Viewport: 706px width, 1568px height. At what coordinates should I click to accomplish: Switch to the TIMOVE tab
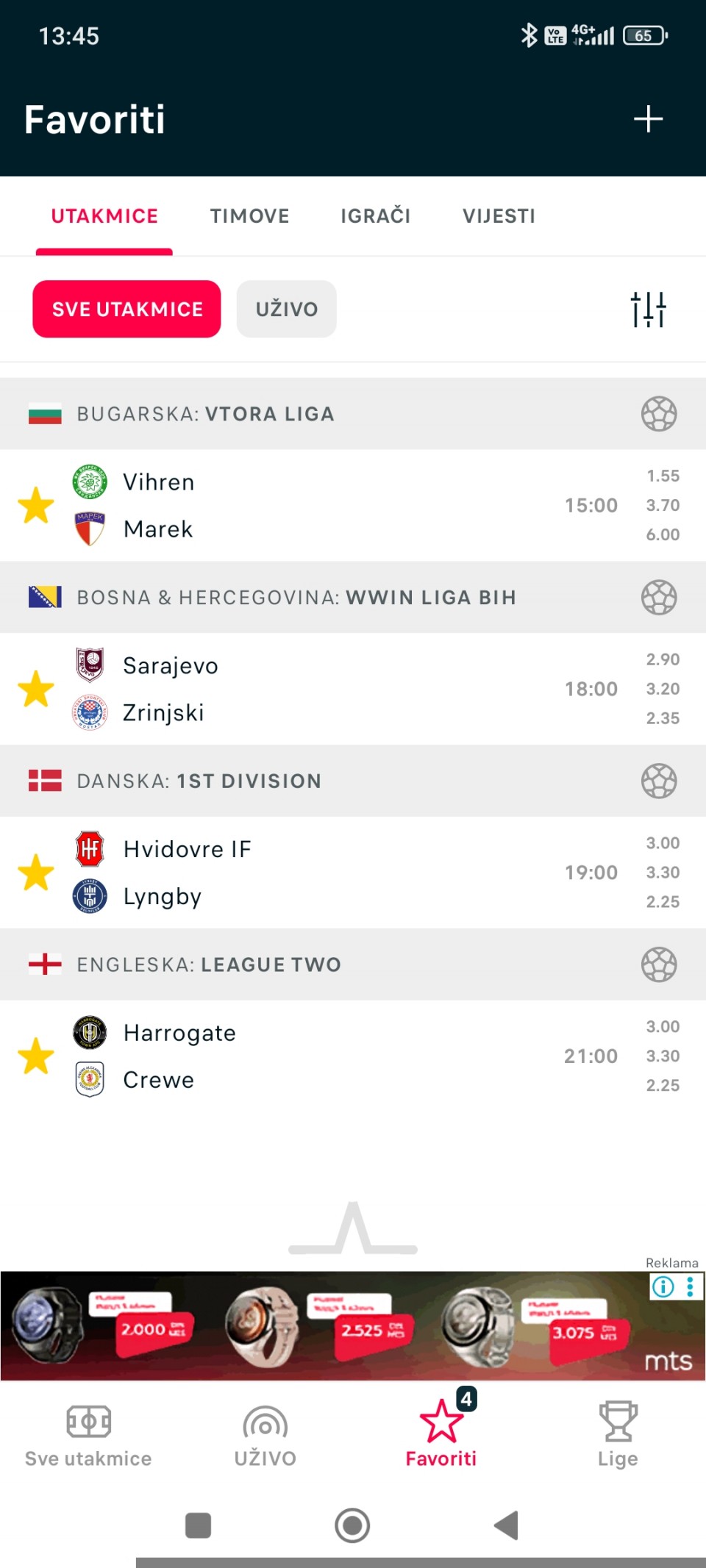pyautogui.click(x=249, y=216)
